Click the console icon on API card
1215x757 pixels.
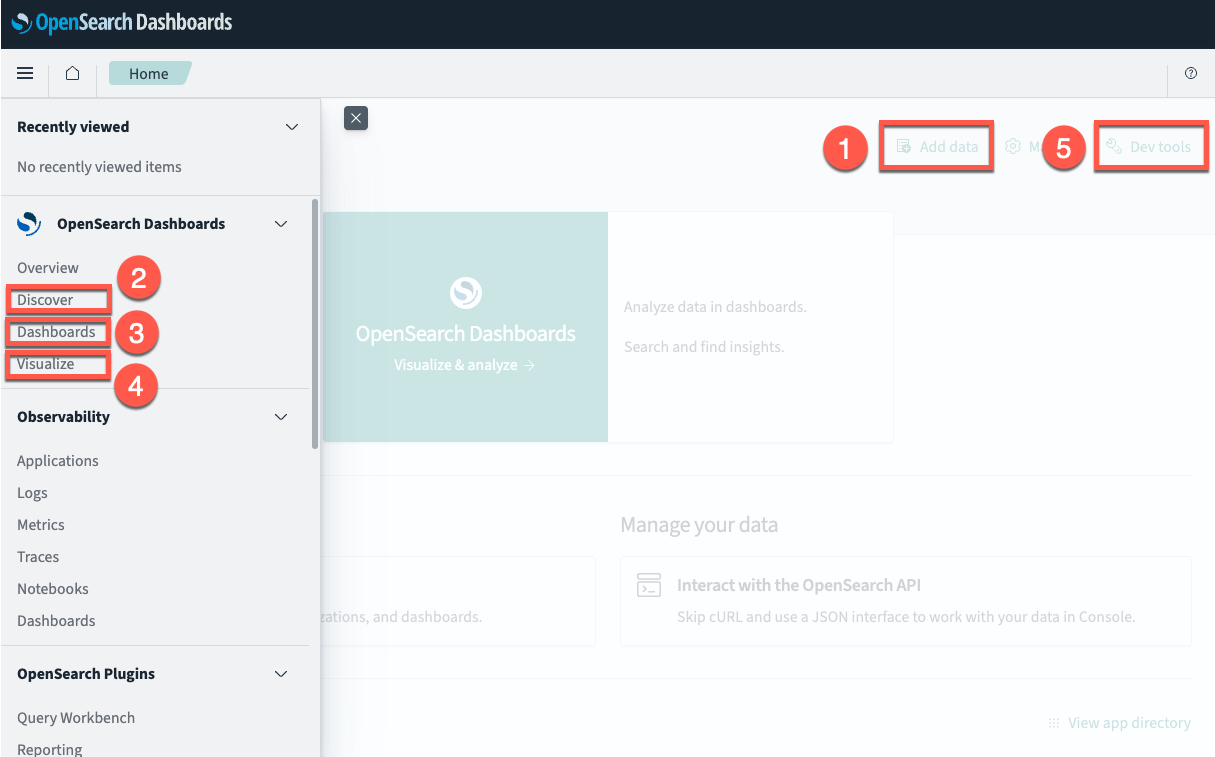(x=649, y=586)
